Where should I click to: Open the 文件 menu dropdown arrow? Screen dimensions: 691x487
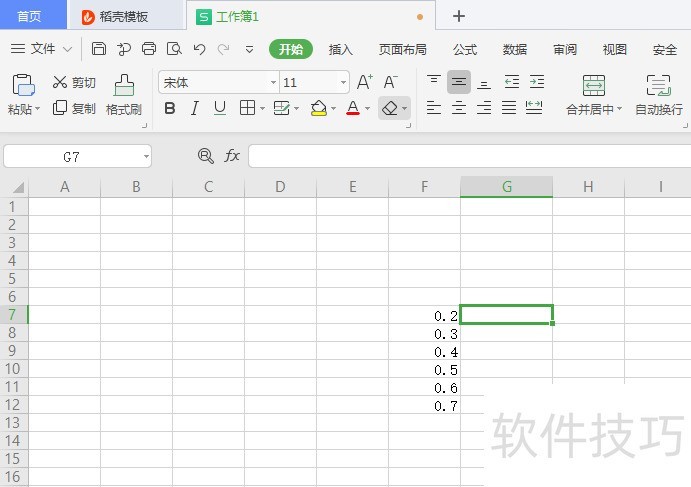tap(67, 49)
